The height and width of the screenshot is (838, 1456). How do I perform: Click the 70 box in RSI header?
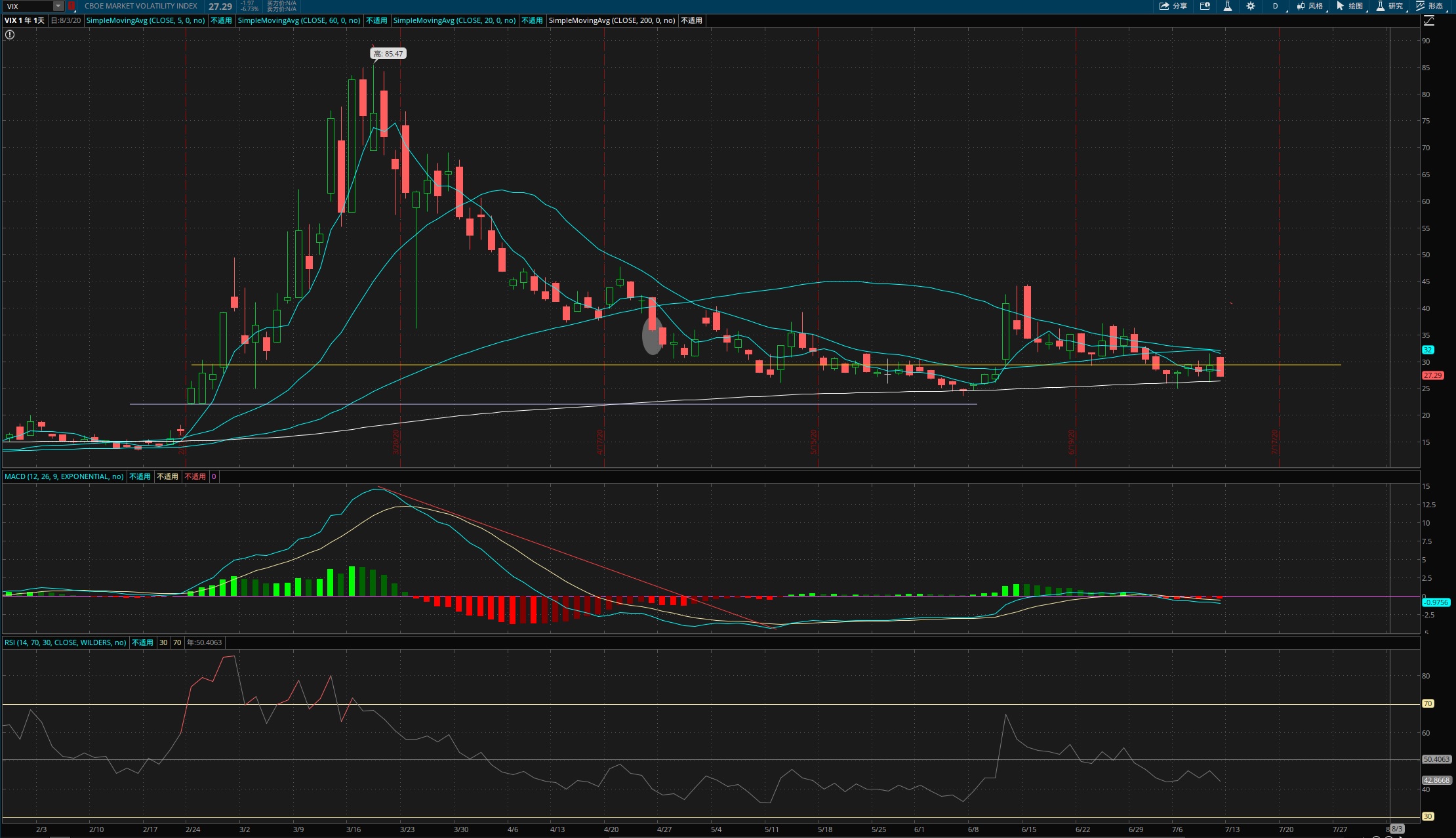pos(177,642)
